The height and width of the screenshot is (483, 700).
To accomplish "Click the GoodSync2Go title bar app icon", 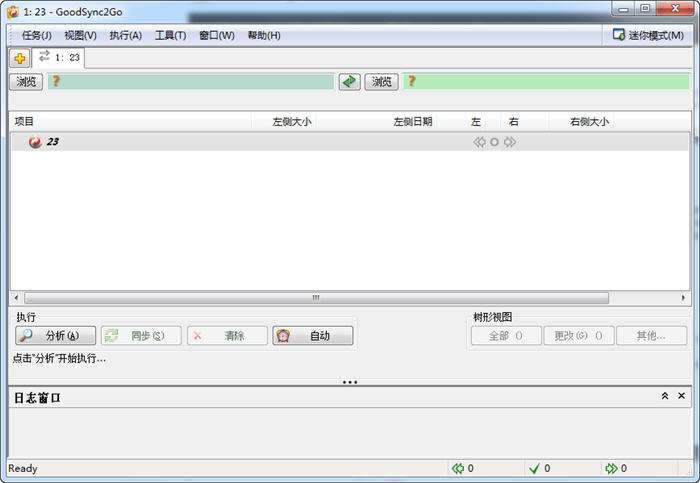I will coord(12,12).
